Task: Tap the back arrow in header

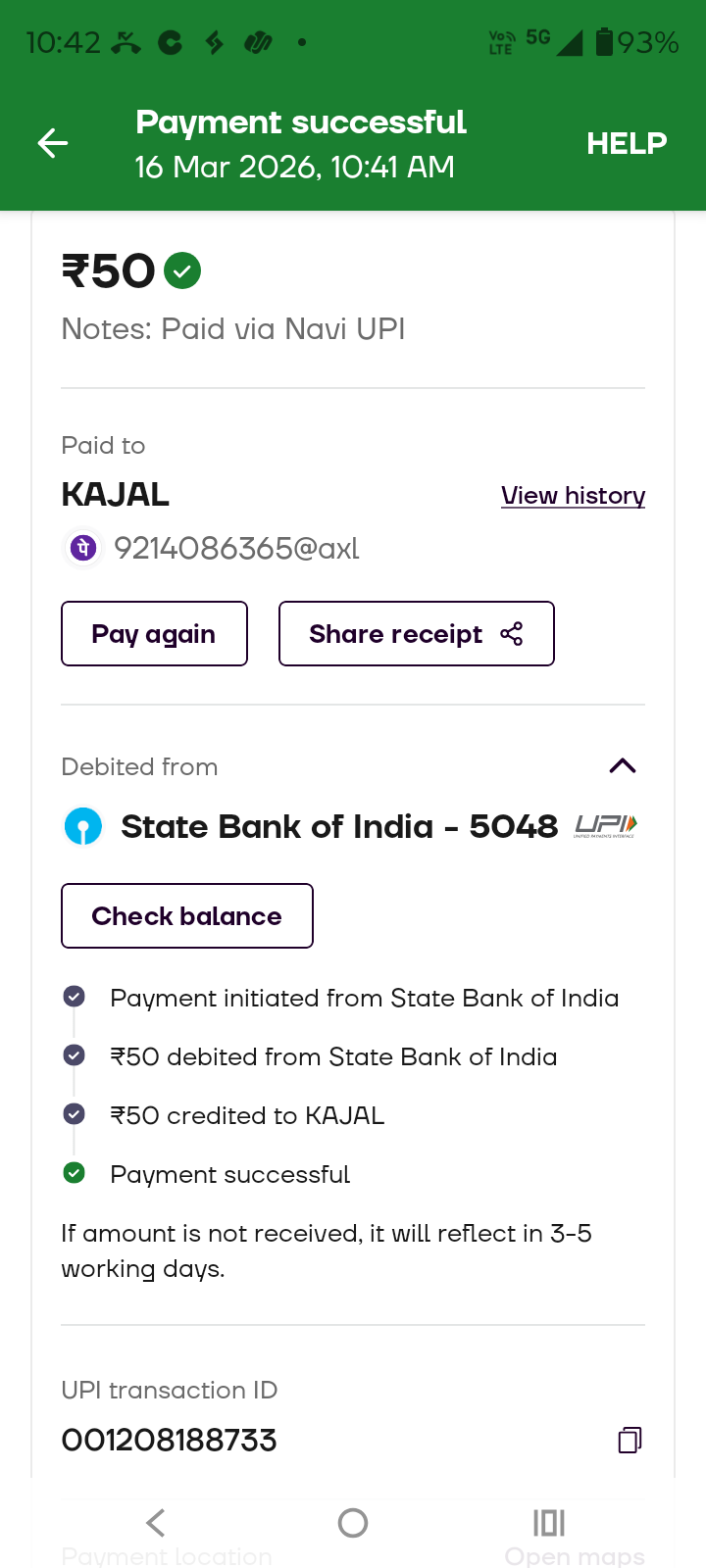Action: (53, 144)
